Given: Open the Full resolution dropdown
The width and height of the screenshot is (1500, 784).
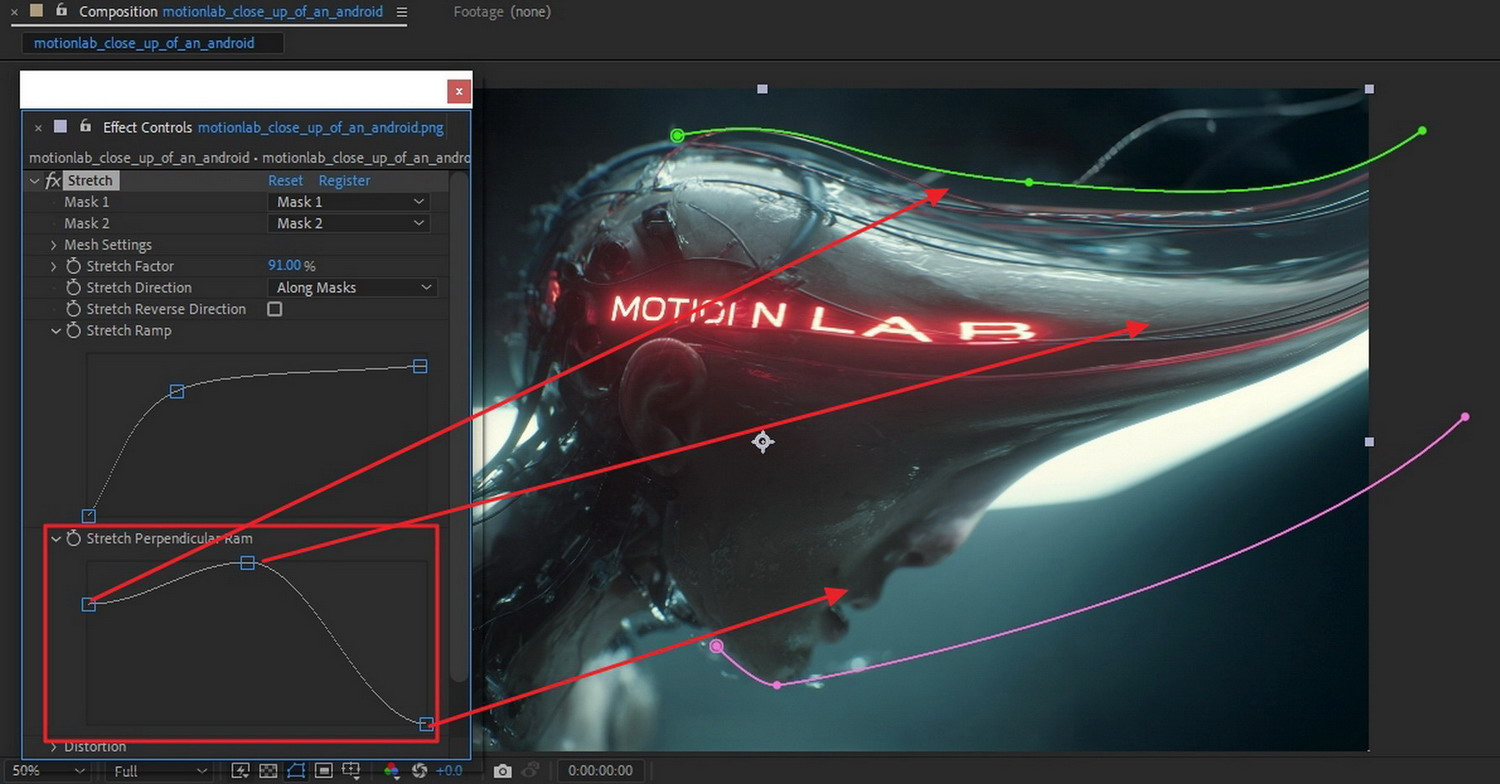Looking at the screenshot, I should (x=159, y=771).
